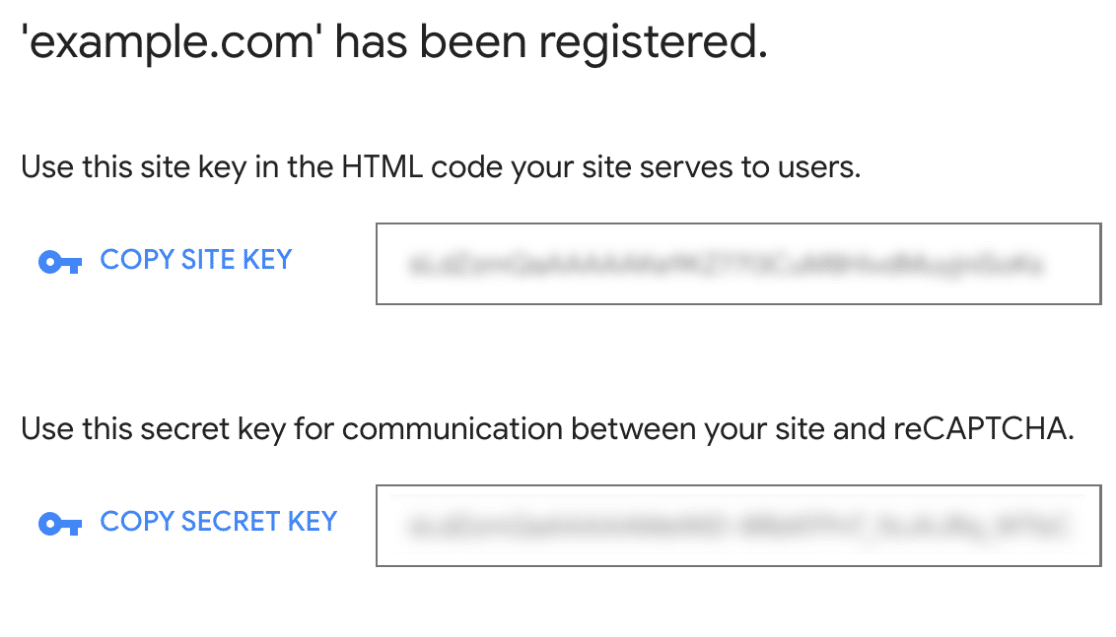Image resolution: width=1116 pixels, height=637 pixels.
Task: Click 'Use this site key' instruction start
Action: (123, 167)
